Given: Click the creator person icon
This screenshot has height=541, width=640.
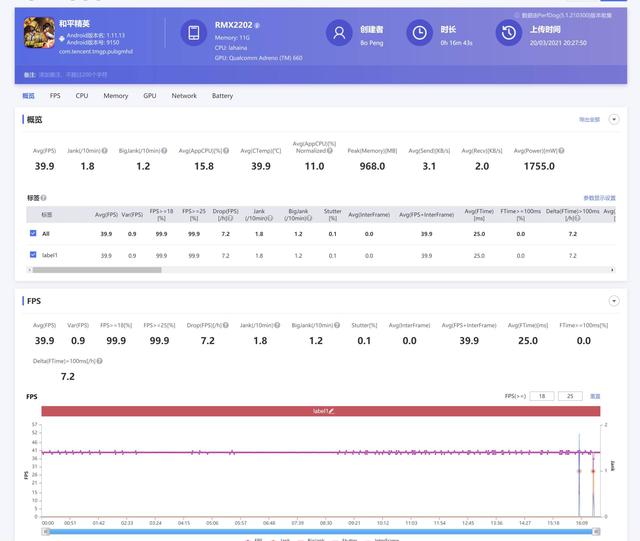Looking at the screenshot, I should [339, 33].
